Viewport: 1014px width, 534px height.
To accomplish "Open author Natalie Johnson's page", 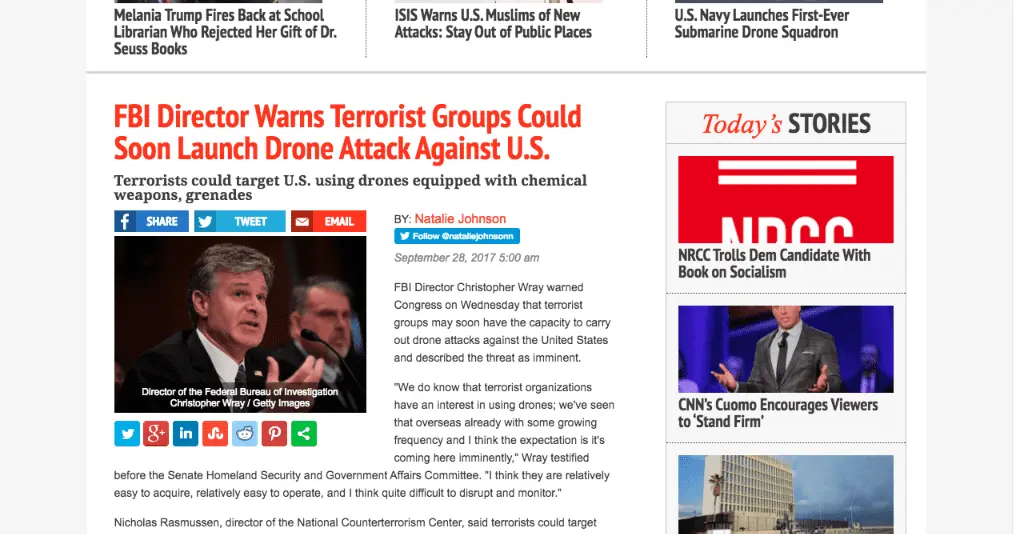I will [460, 219].
